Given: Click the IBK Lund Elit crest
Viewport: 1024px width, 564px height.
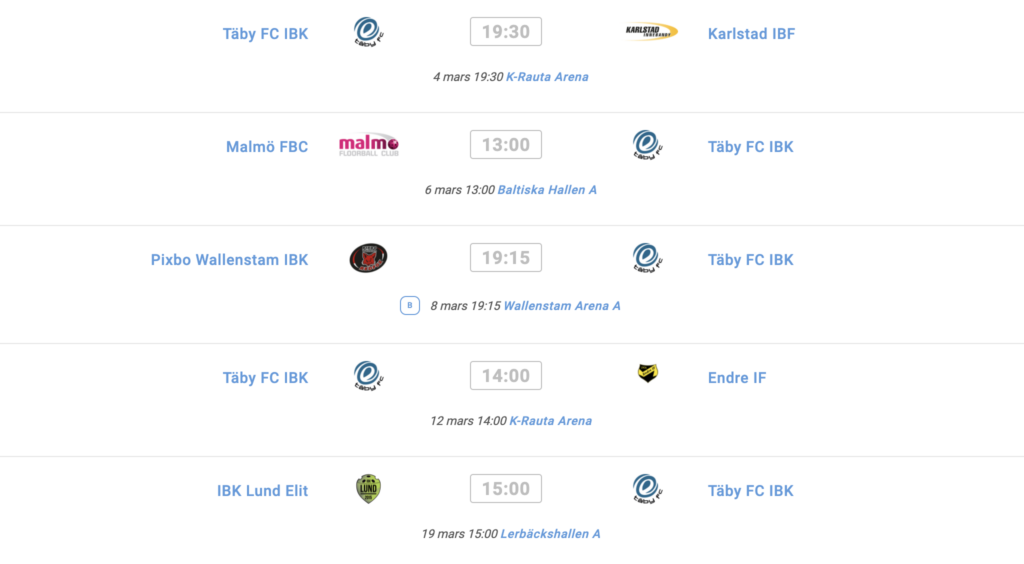Looking at the screenshot, I should coord(368,488).
